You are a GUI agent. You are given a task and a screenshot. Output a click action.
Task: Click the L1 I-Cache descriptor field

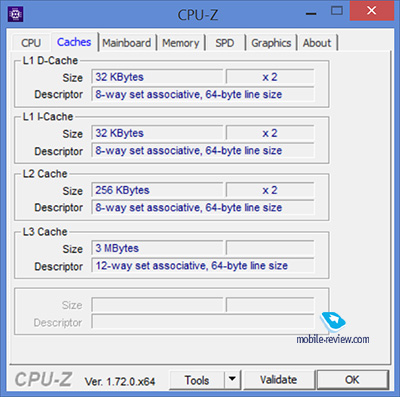click(x=203, y=151)
